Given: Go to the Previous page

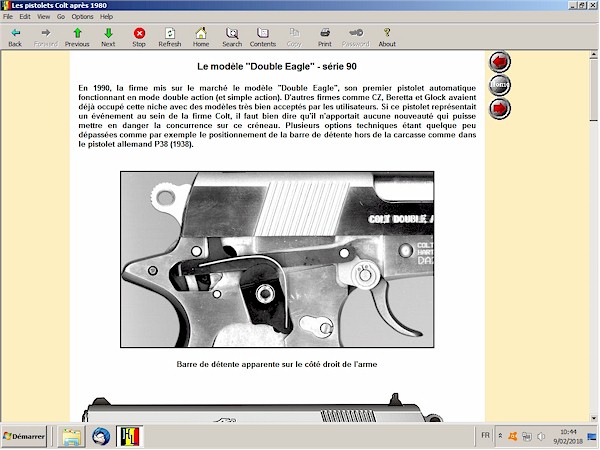Looking at the screenshot, I should click(77, 37).
